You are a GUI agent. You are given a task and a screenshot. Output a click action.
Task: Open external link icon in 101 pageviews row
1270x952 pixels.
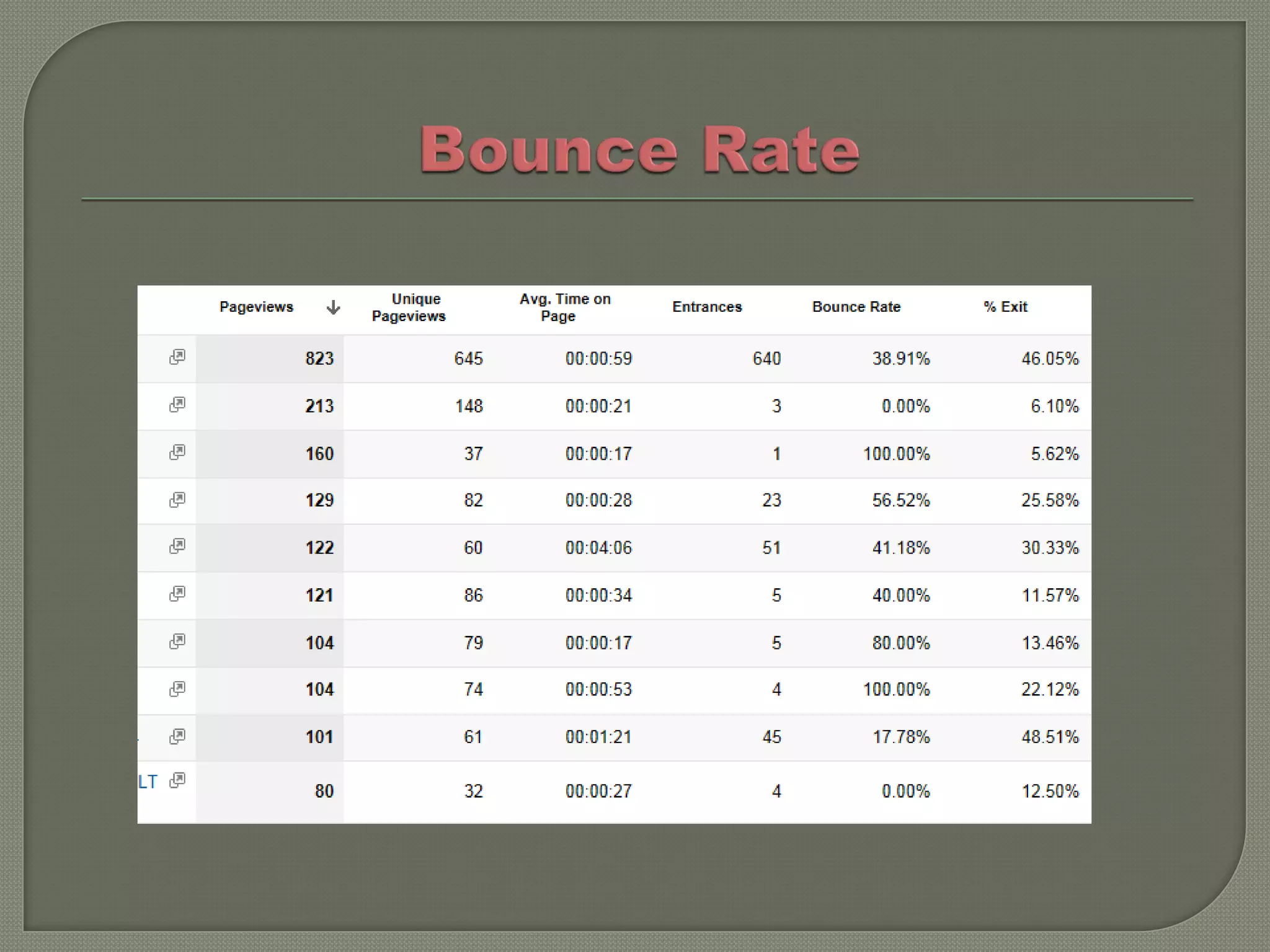tap(177, 736)
